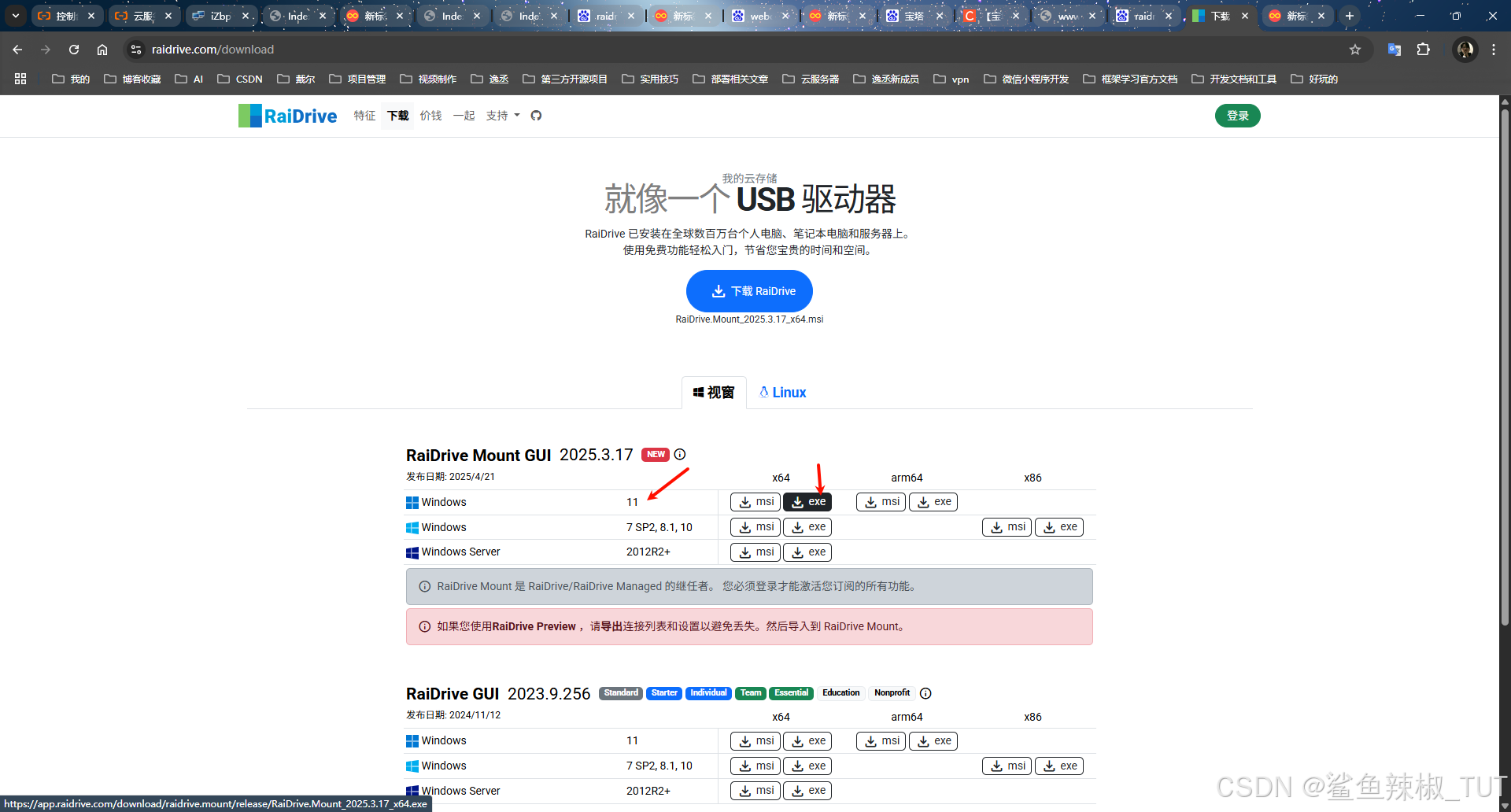
Task: Toggle the bookmark star in the address bar
Action: click(x=1355, y=49)
